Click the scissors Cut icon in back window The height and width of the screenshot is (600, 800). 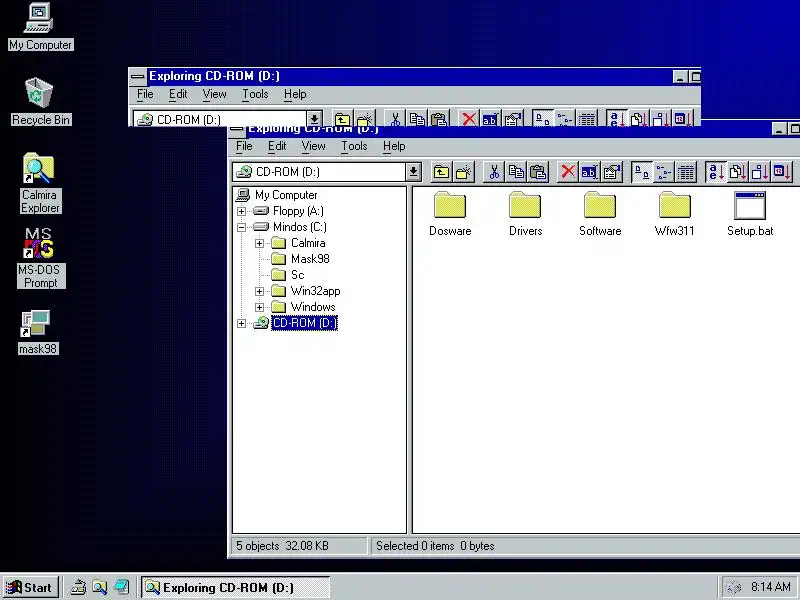coord(394,119)
